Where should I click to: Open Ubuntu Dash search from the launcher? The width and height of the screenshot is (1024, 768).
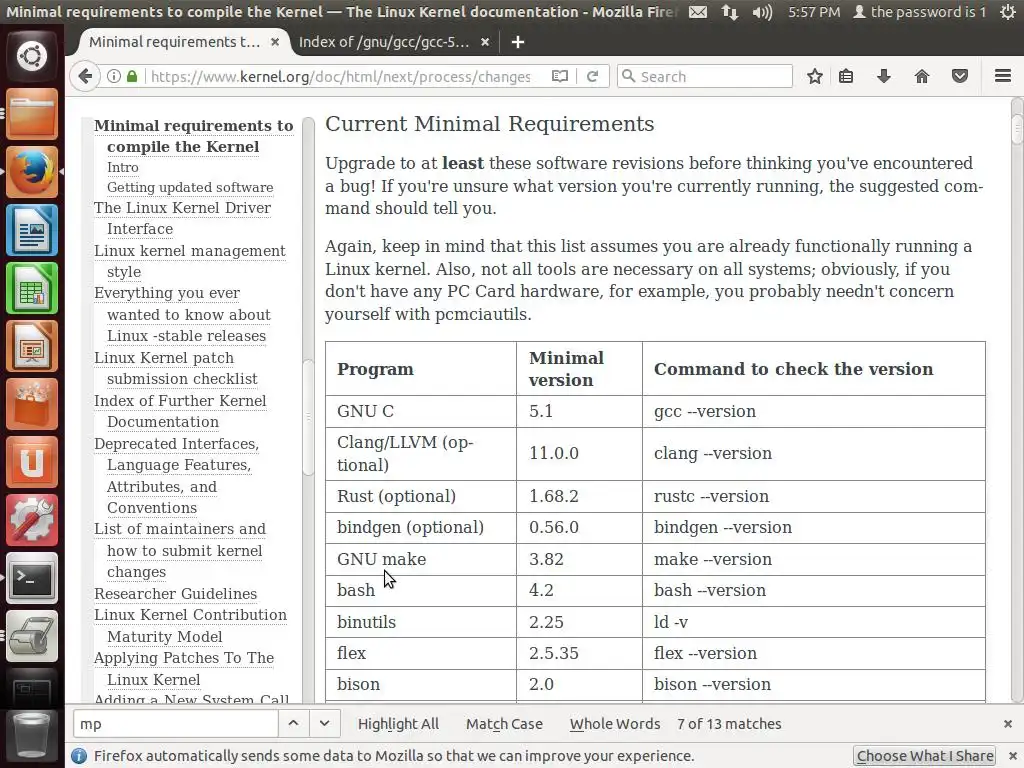pyautogui.click(x=32, y=55)
